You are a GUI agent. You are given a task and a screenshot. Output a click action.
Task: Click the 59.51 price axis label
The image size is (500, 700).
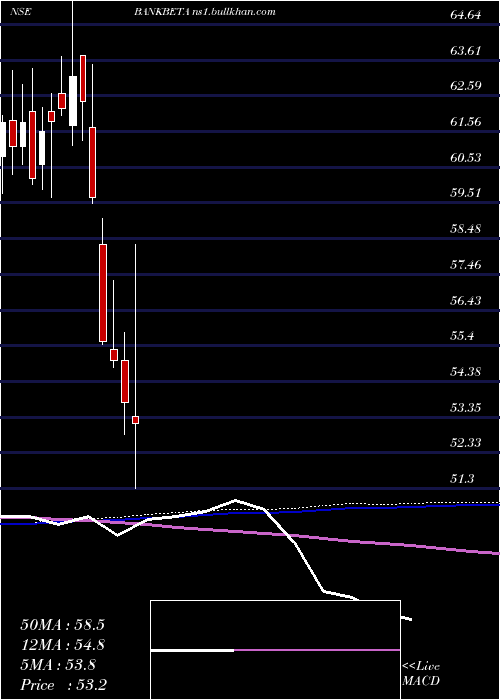coord(465,193)
